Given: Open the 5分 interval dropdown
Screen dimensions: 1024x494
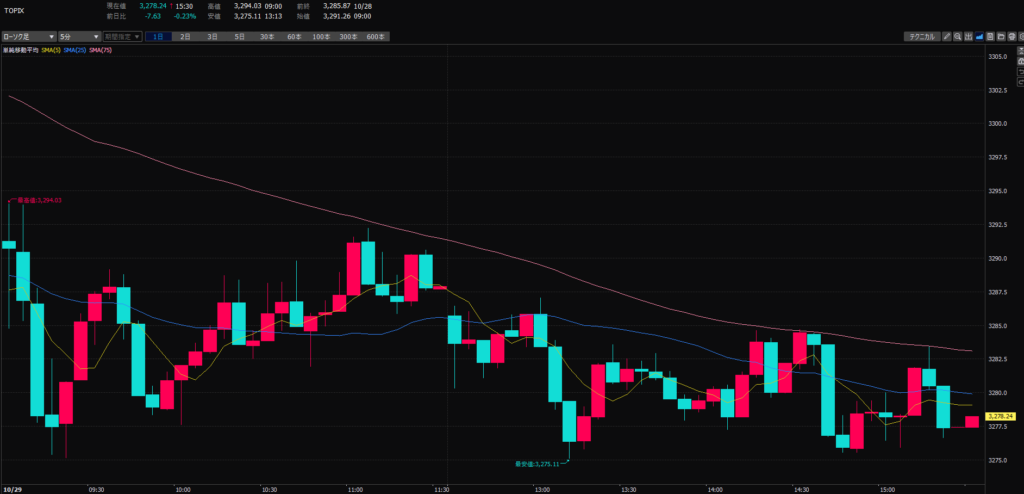Looking at the screenshot, I should (x=77, y=36).
